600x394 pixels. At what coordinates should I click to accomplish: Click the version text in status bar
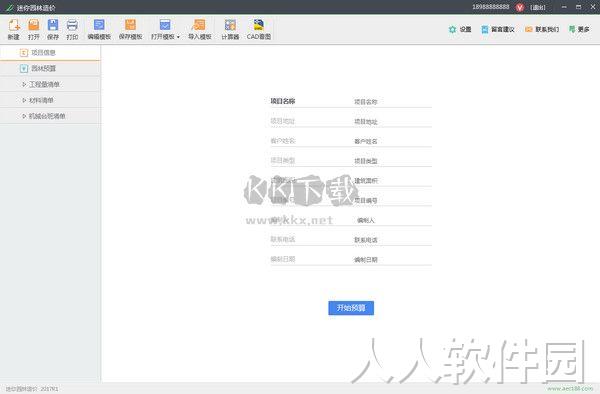point(32,389)
